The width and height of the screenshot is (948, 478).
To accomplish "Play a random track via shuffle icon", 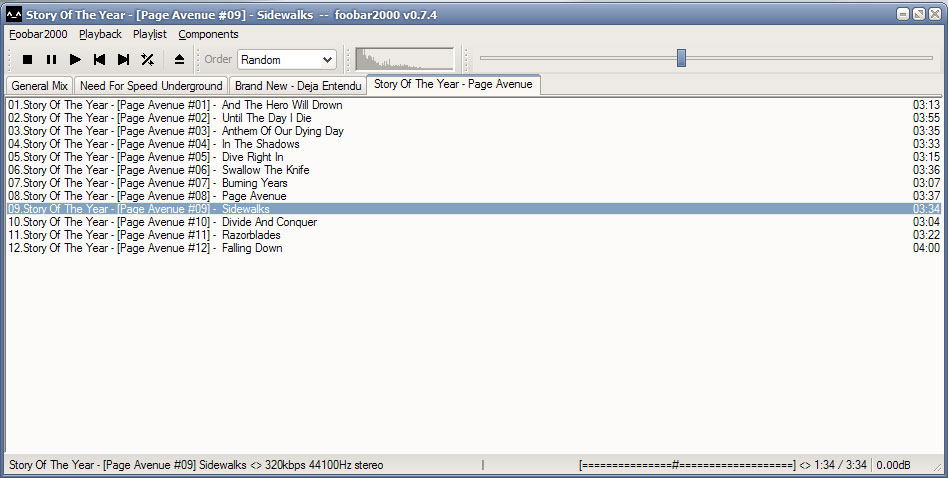I will 148,59.
